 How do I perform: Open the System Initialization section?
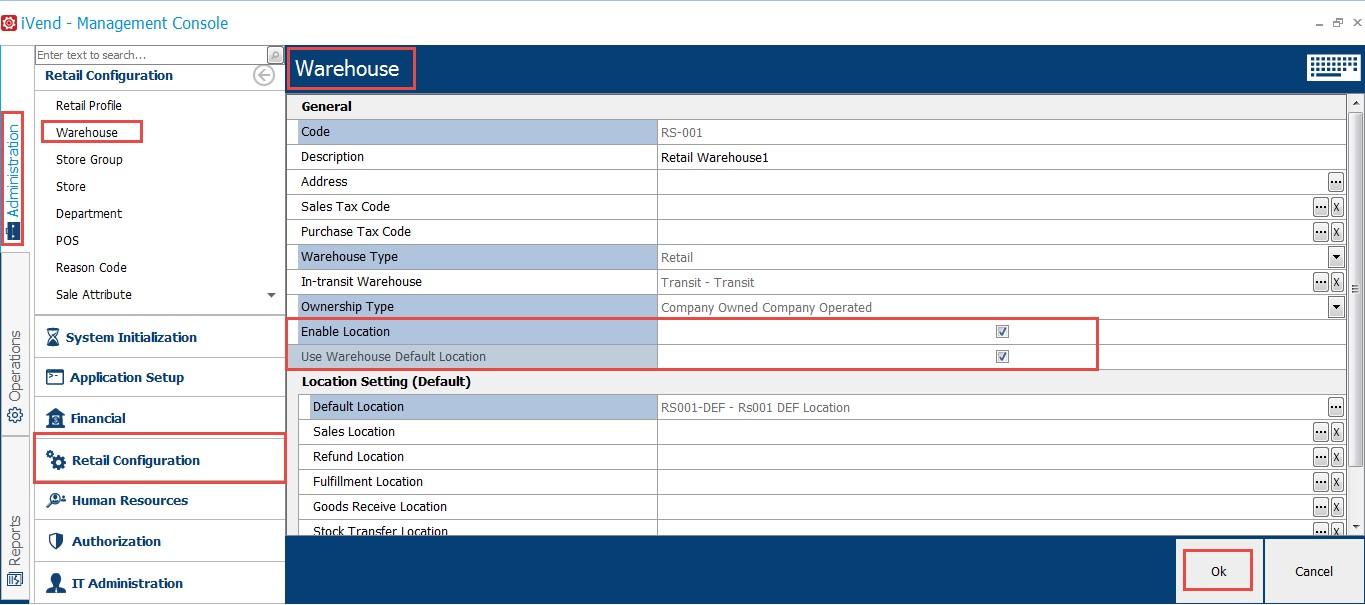[x=160, y=337]
